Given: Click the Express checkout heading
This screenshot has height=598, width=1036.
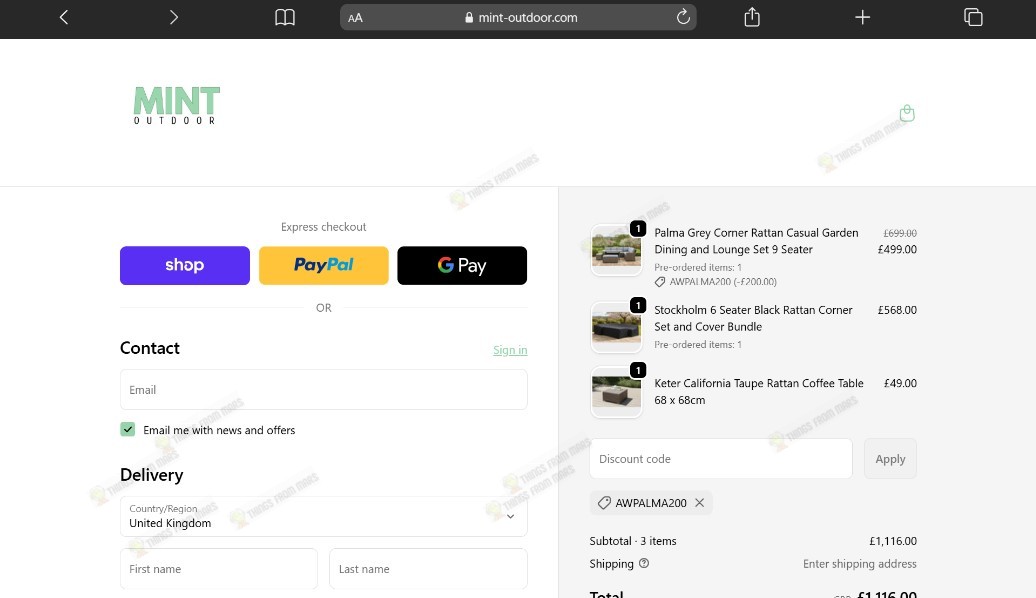Looking at the screenshot, I should click(x=324, y=227).
